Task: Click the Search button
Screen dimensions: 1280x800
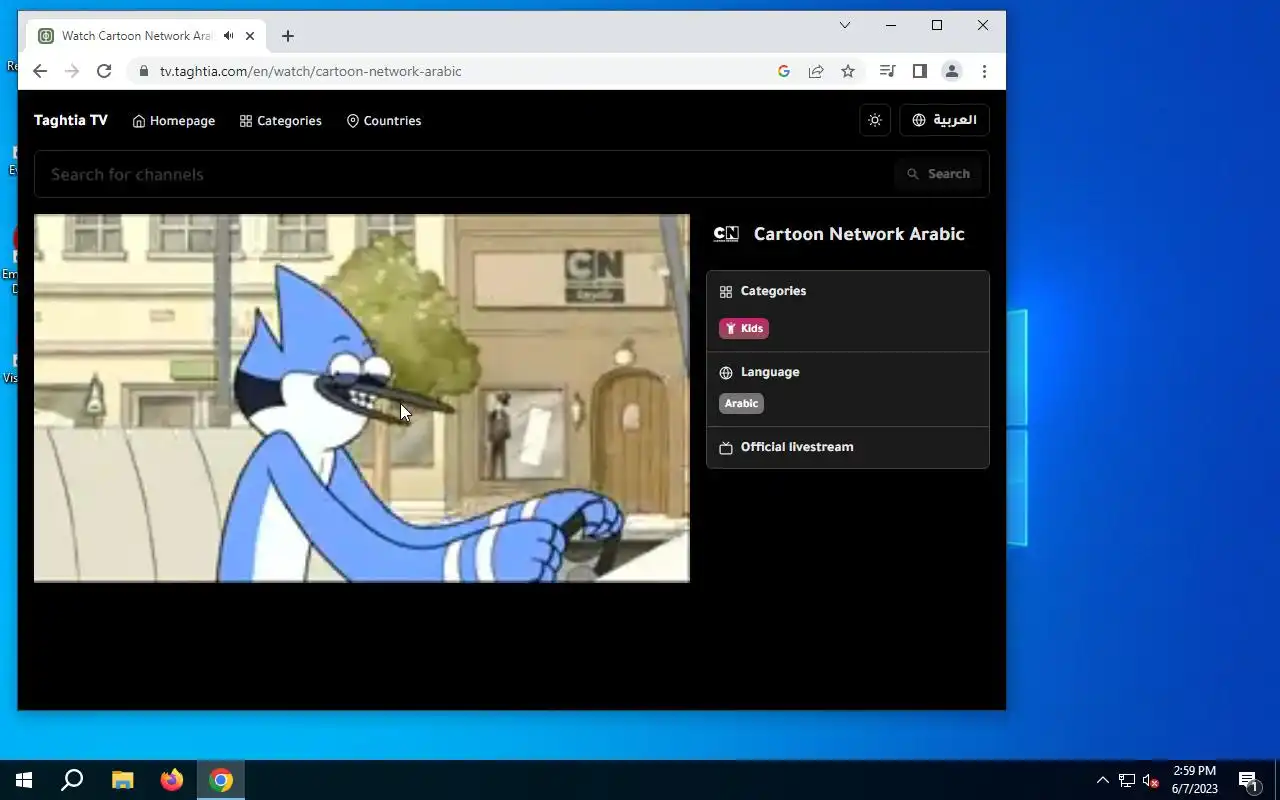Action: point(939,174)
